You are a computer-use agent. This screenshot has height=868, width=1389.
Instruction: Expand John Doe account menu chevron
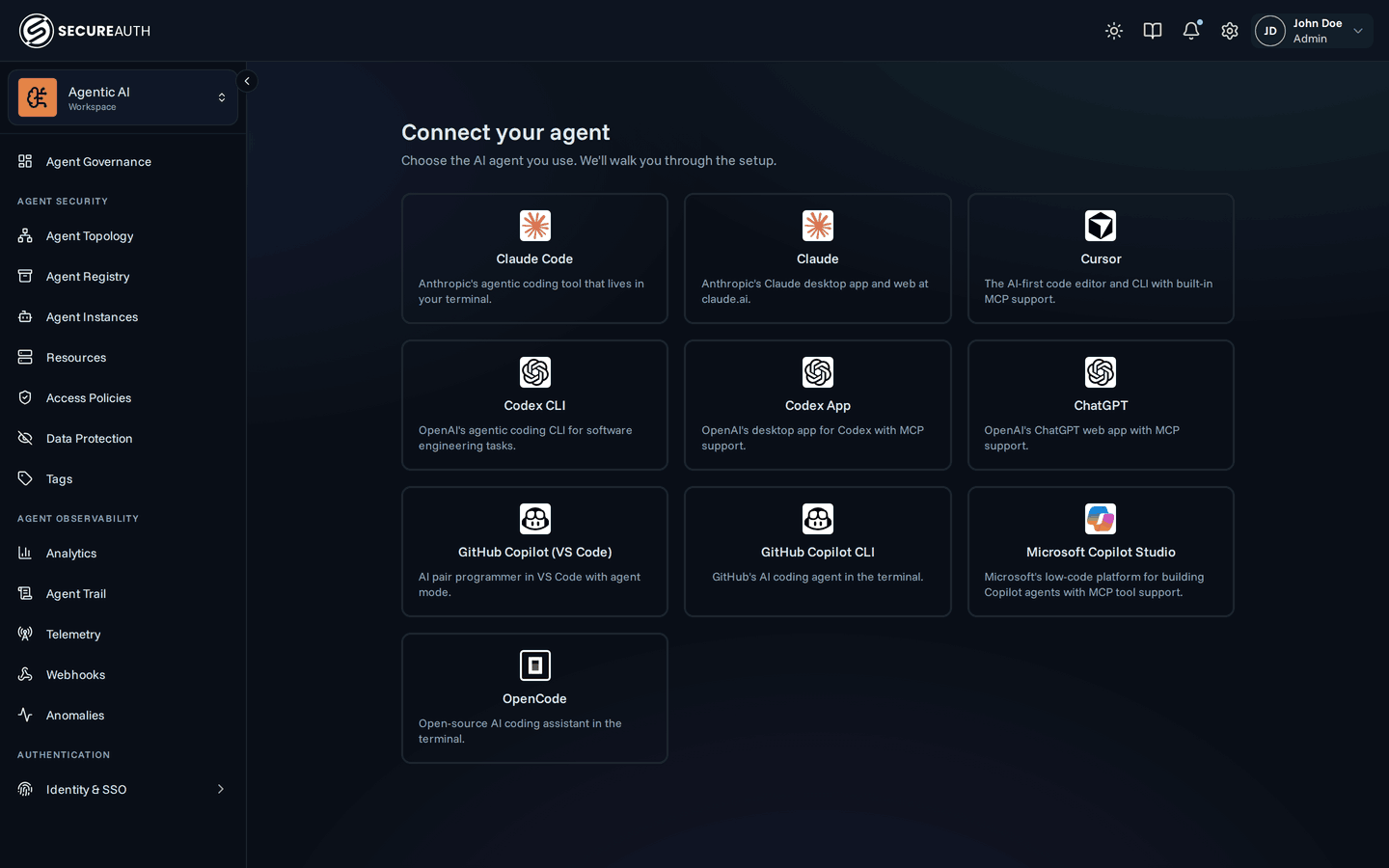1358,31
